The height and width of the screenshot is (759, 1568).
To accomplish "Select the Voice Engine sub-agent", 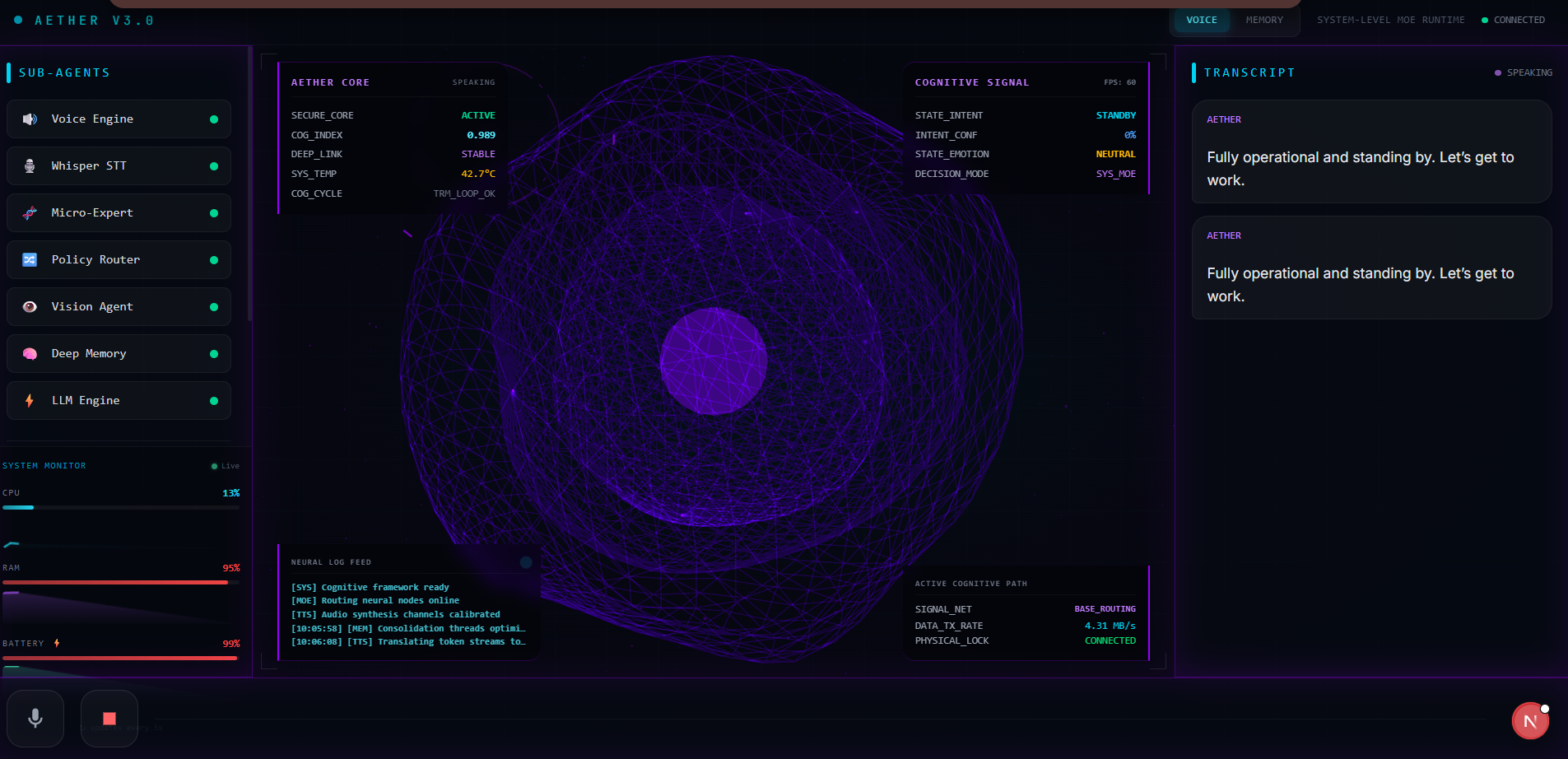I will 119,119.
